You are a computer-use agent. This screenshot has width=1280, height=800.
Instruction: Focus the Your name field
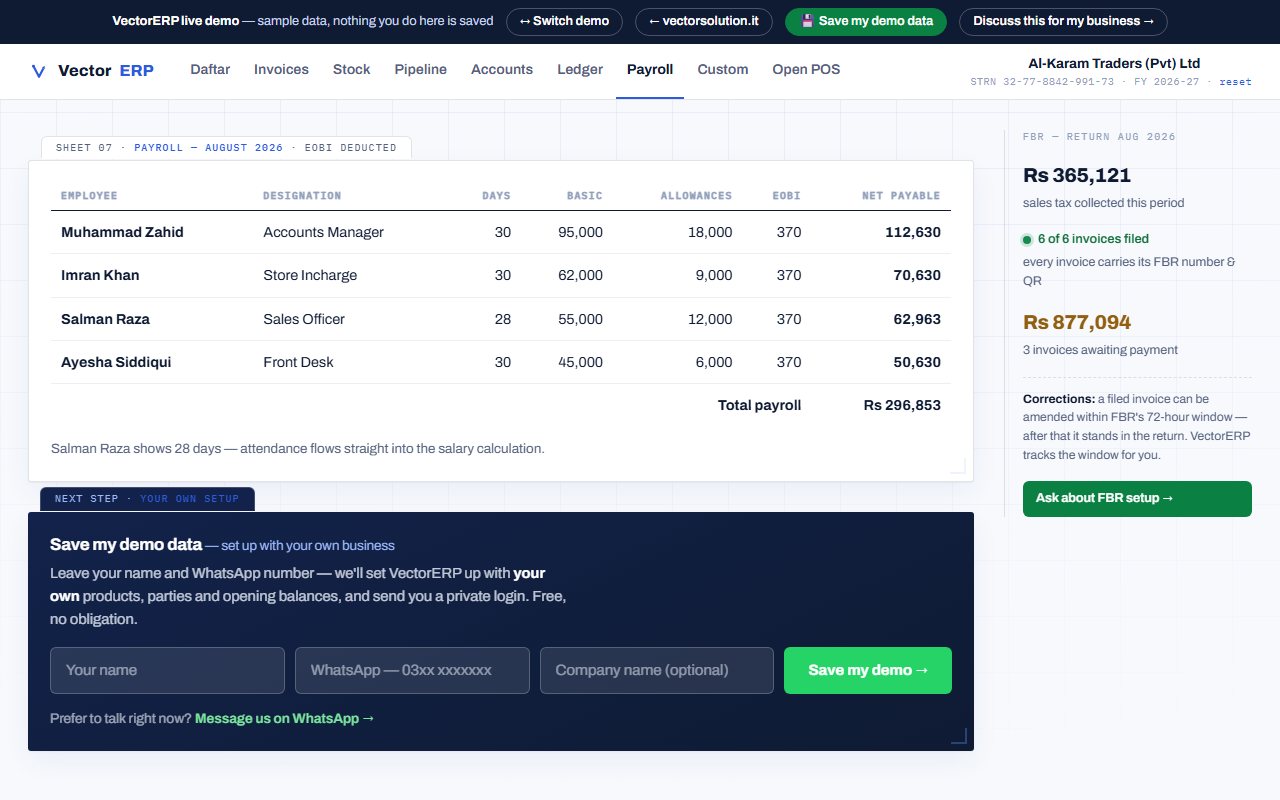click(x=167, y=670)
